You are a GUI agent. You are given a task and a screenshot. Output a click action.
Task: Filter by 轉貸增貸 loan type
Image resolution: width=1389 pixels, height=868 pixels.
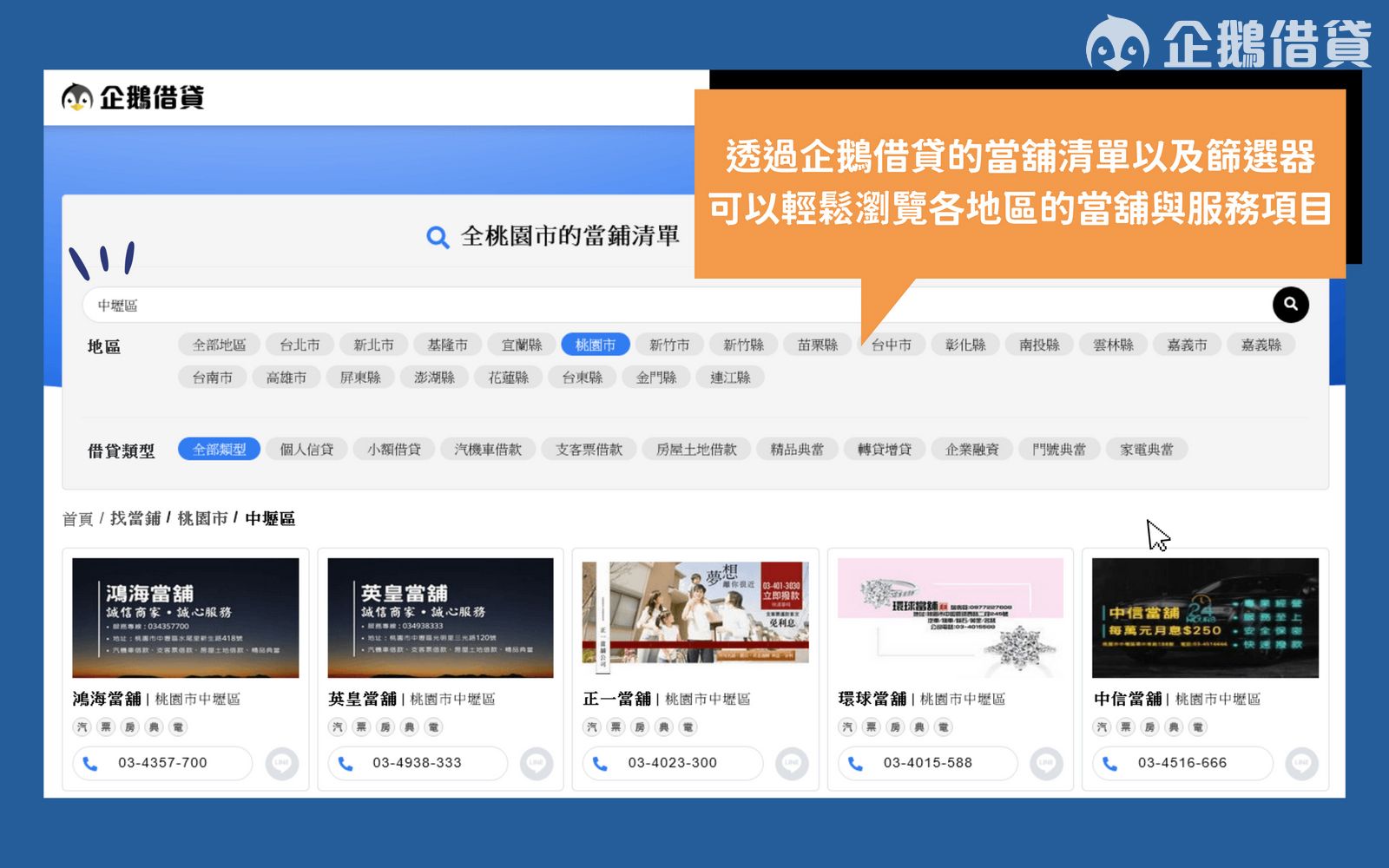885,449
